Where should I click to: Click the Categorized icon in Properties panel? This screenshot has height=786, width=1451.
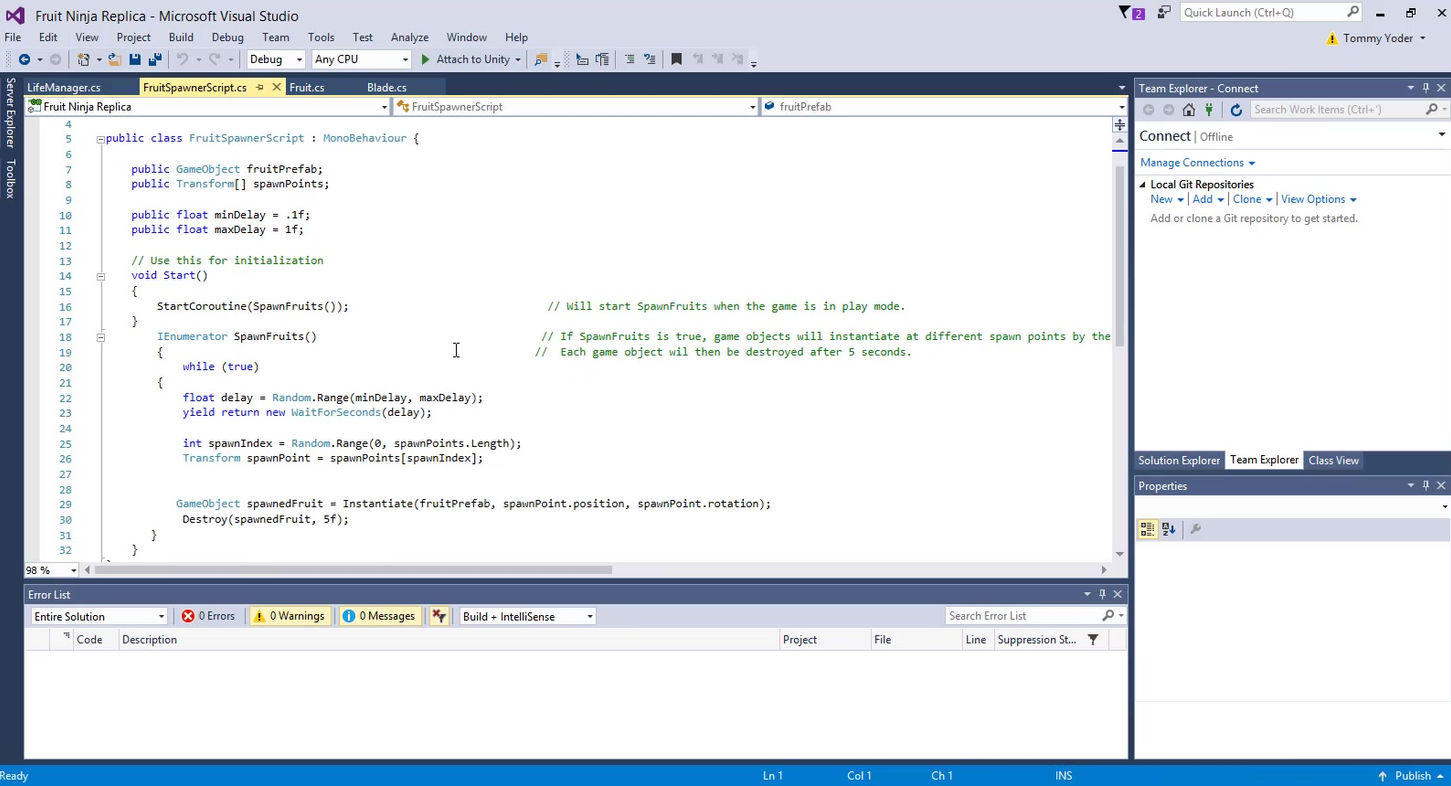click(1147, 529)
